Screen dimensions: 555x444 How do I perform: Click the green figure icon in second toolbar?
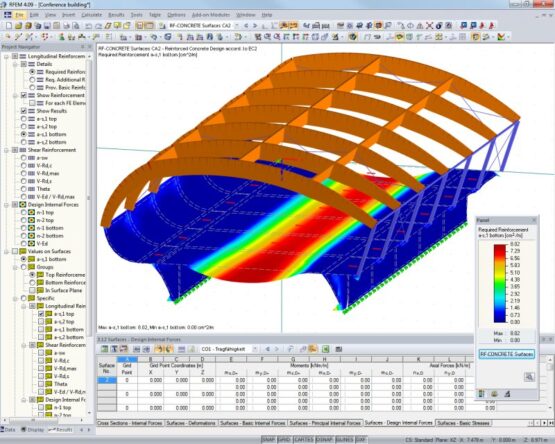coord(62,36)
